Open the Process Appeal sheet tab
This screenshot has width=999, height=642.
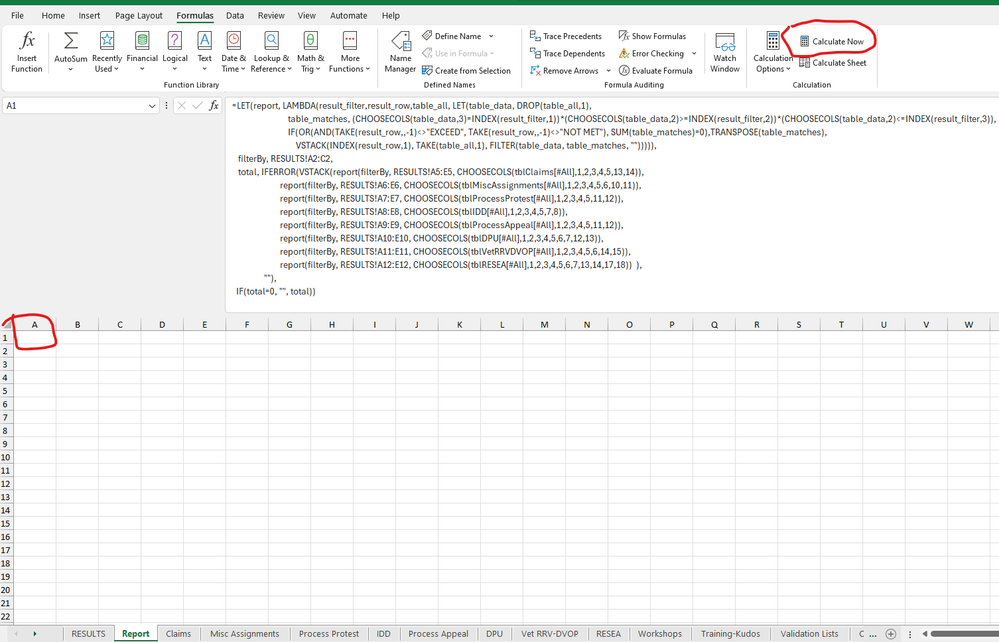click(x=438, y=634)
